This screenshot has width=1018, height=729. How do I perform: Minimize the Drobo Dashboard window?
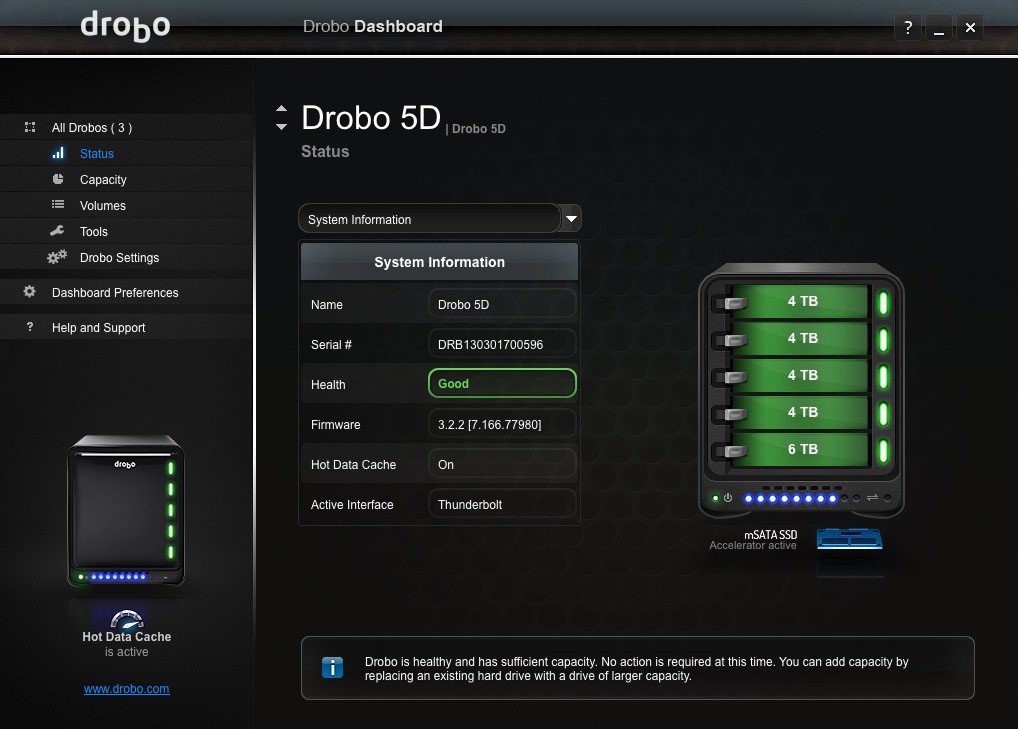(939, 27)
